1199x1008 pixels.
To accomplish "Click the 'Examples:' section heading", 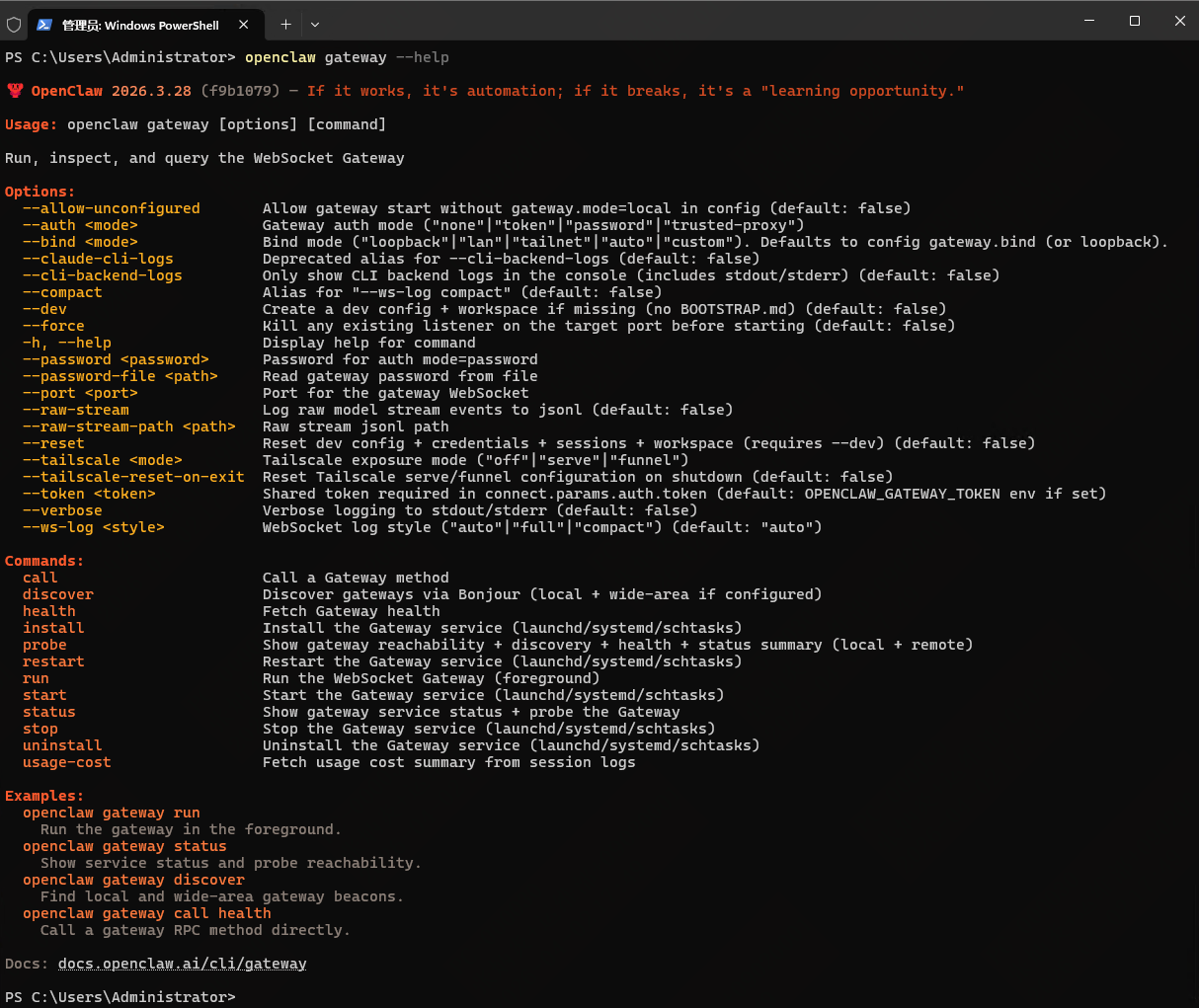I will click(x=44, y=796).
